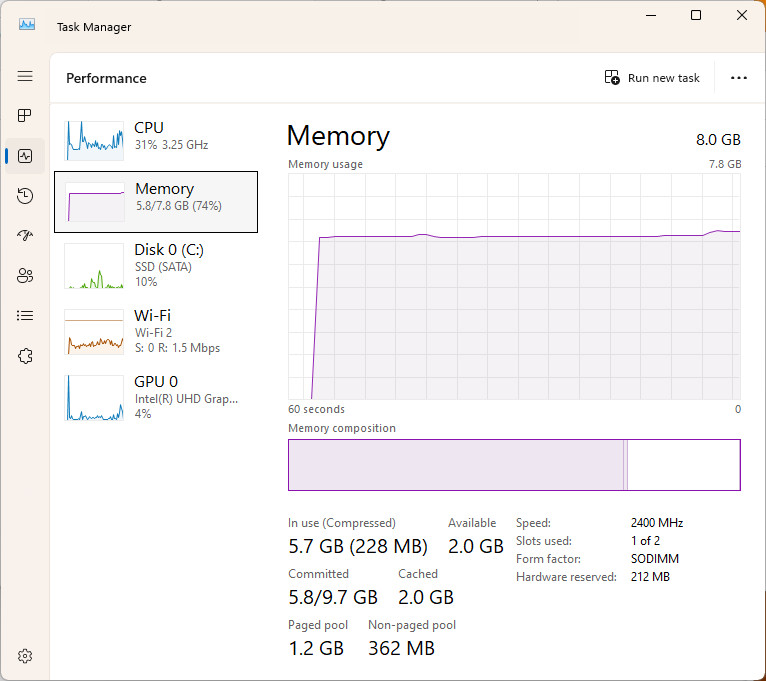Minimize the Task Manager window

651,15
